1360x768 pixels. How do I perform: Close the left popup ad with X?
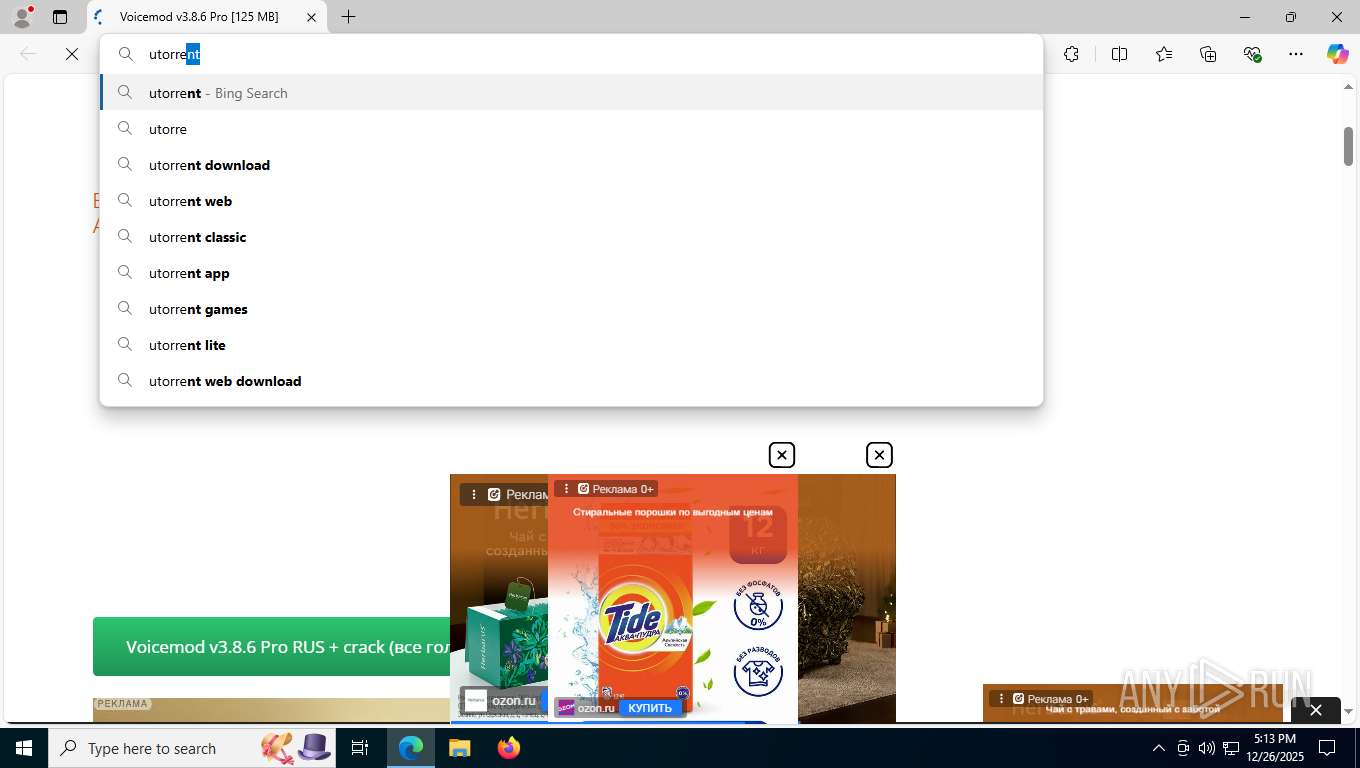click(x=782, y=455)
